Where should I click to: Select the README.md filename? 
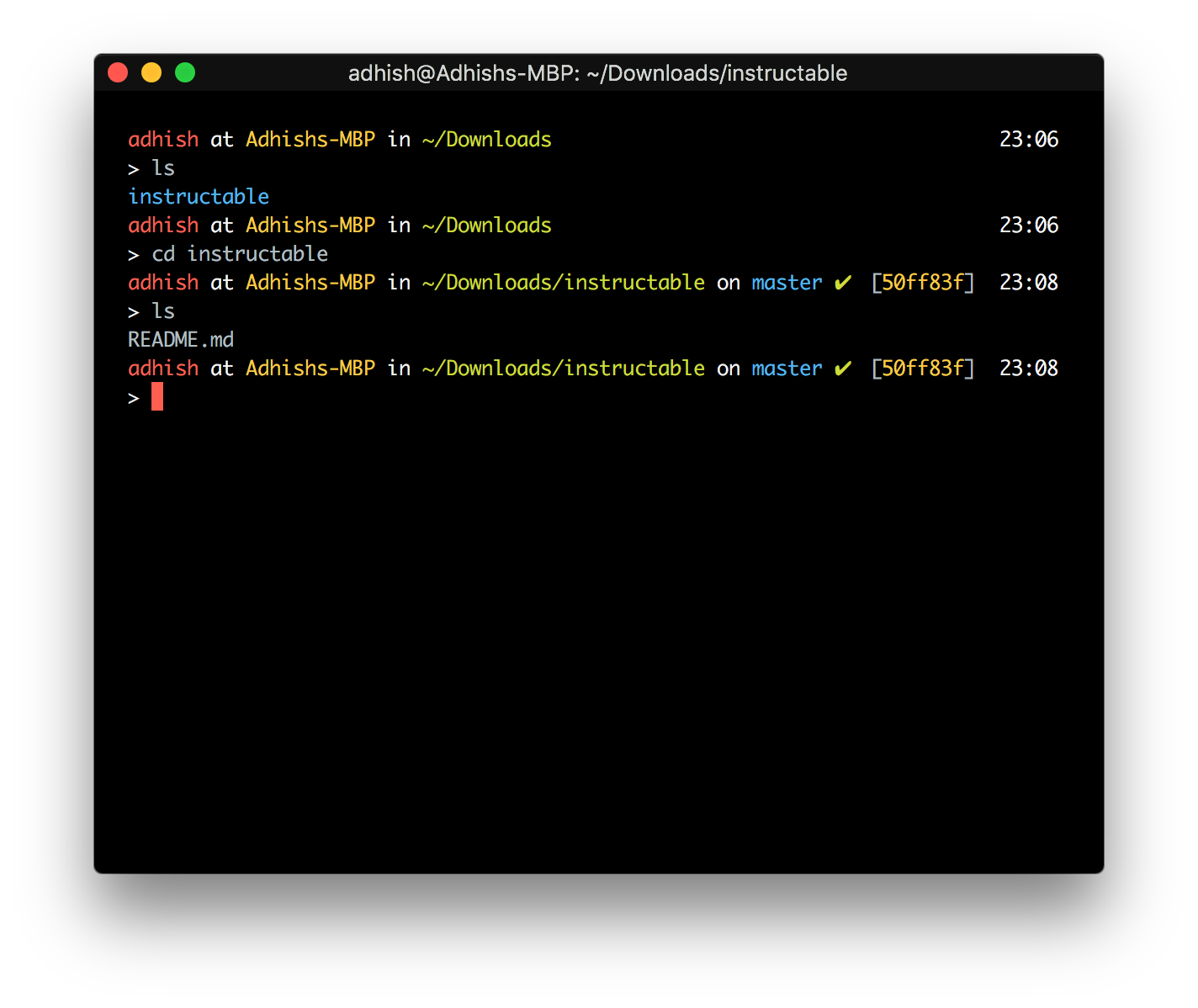pos(180,339)
